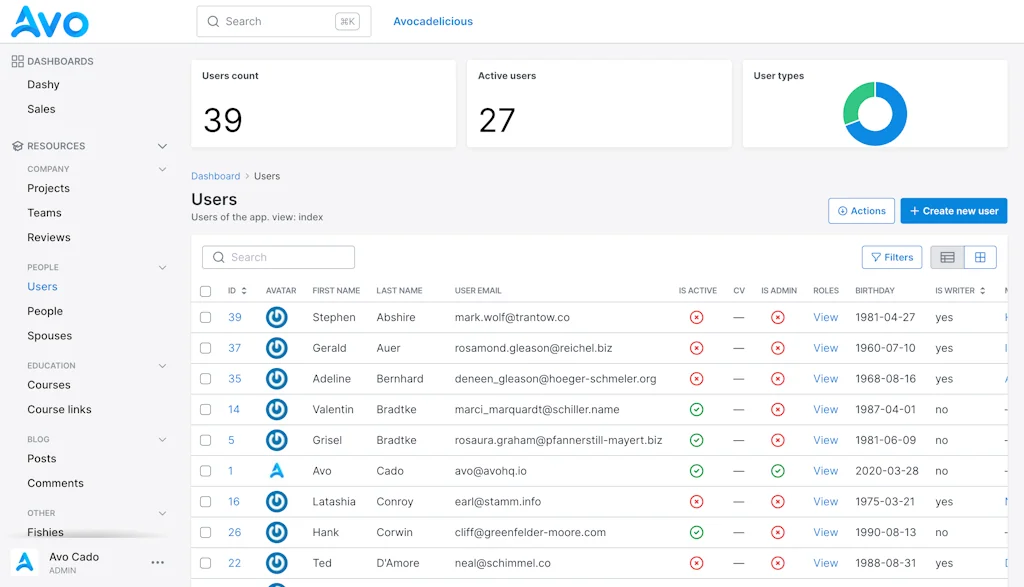The height and width of the screenshot is (587, 1024).
Task: Click the Create new user button
Action: coord(953,210)
